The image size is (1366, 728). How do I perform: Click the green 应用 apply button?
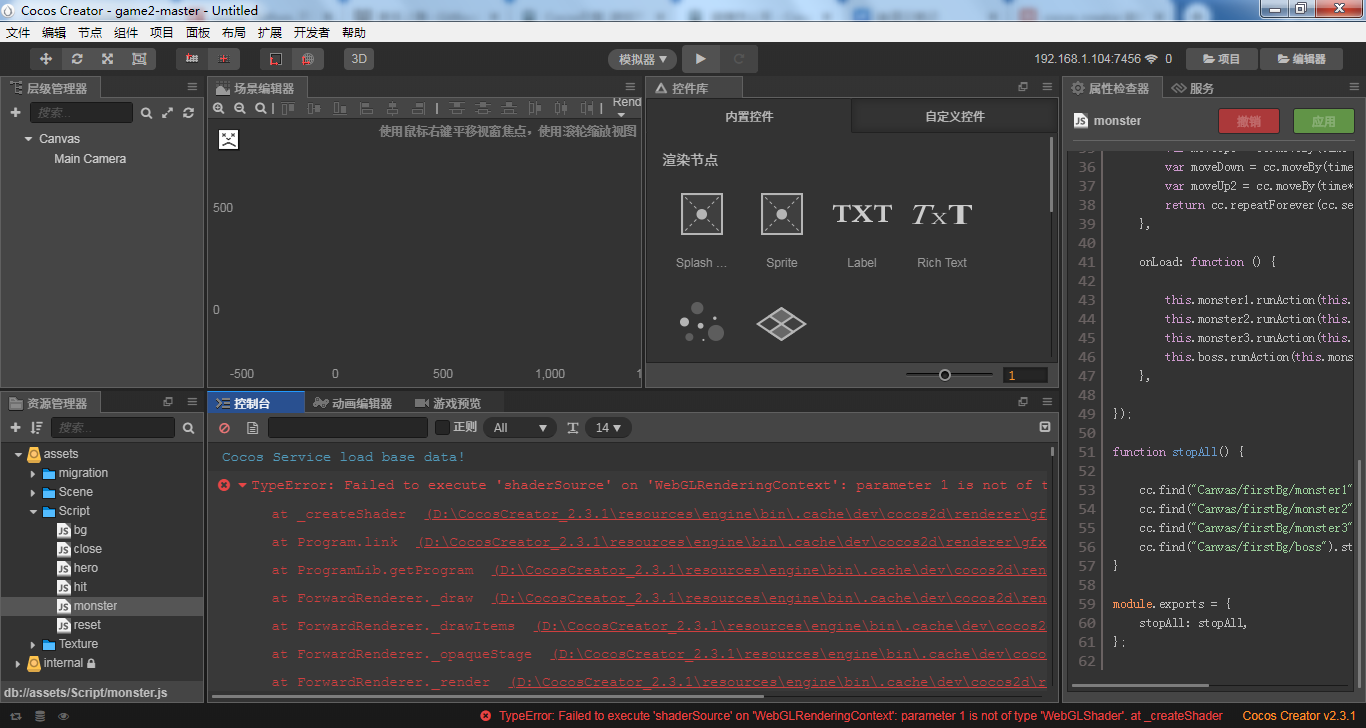pyautogui.click(x=1324, y=121)
